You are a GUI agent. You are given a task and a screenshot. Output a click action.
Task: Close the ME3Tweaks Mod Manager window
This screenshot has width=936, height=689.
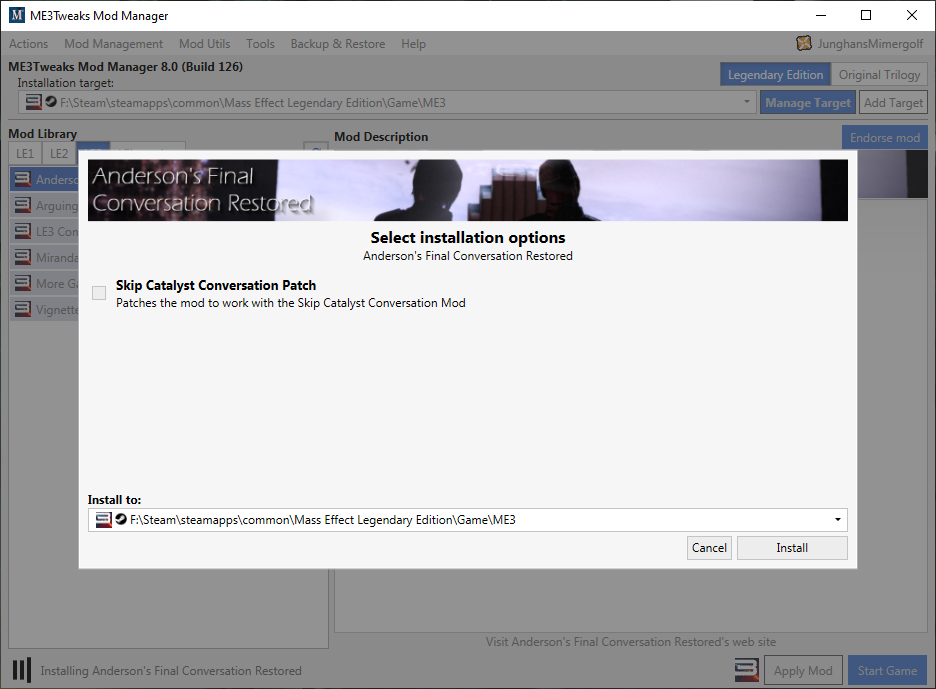tap(912, 16)
